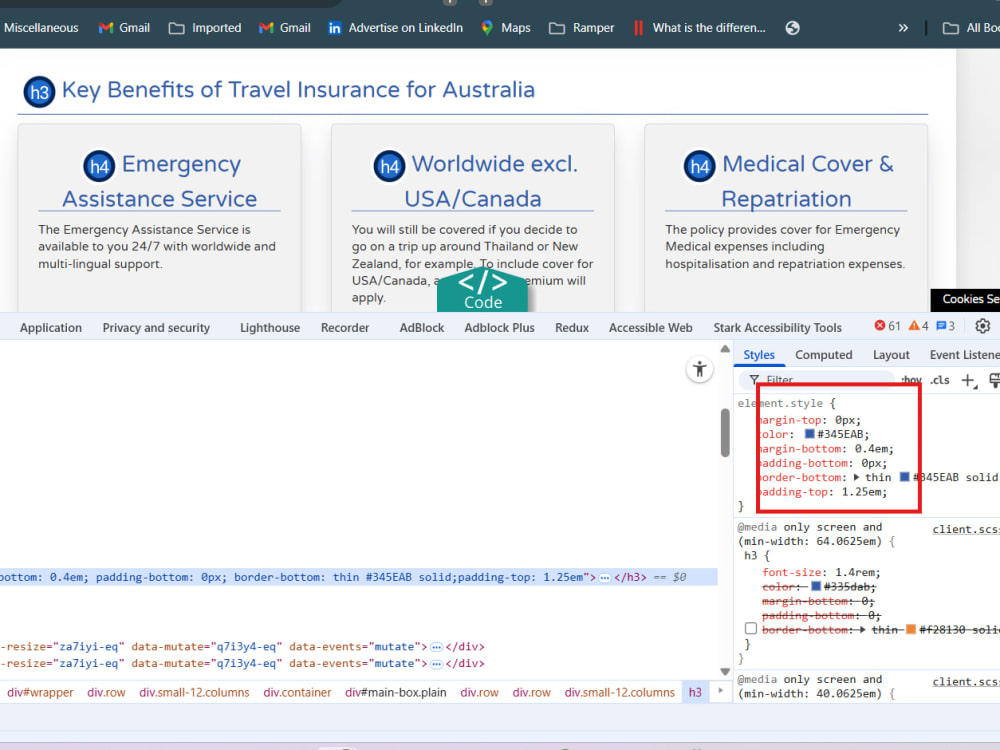Viewport: 1000px width, 750px height.
Task: Add new style rule plus icon
Action: pyautogui.click(x=969, y=381)
